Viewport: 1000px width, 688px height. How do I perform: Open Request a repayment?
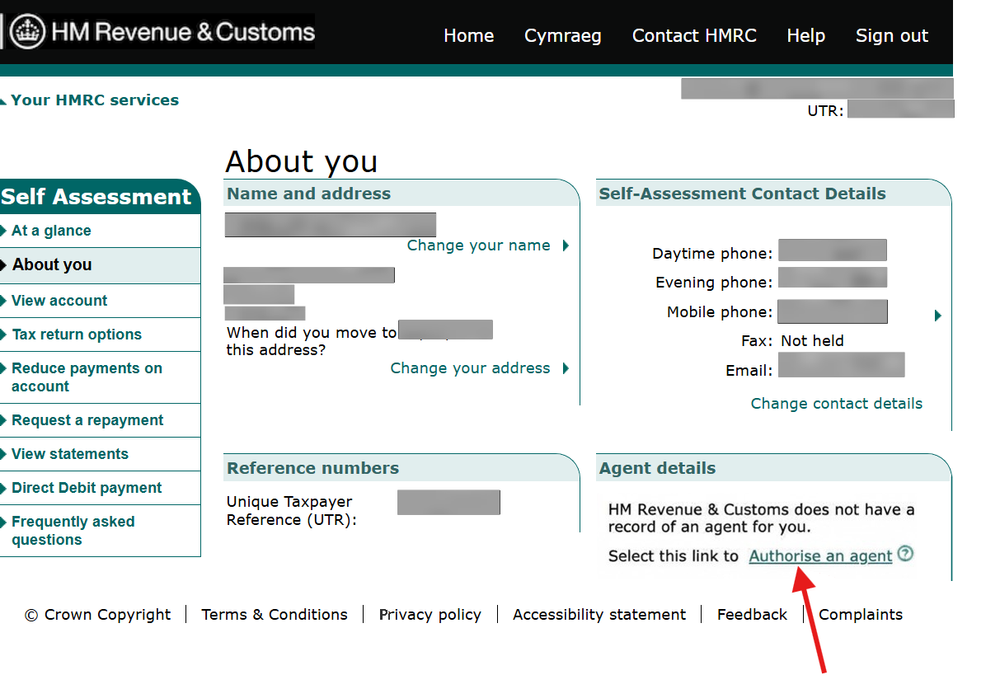[x=87, y=420]
